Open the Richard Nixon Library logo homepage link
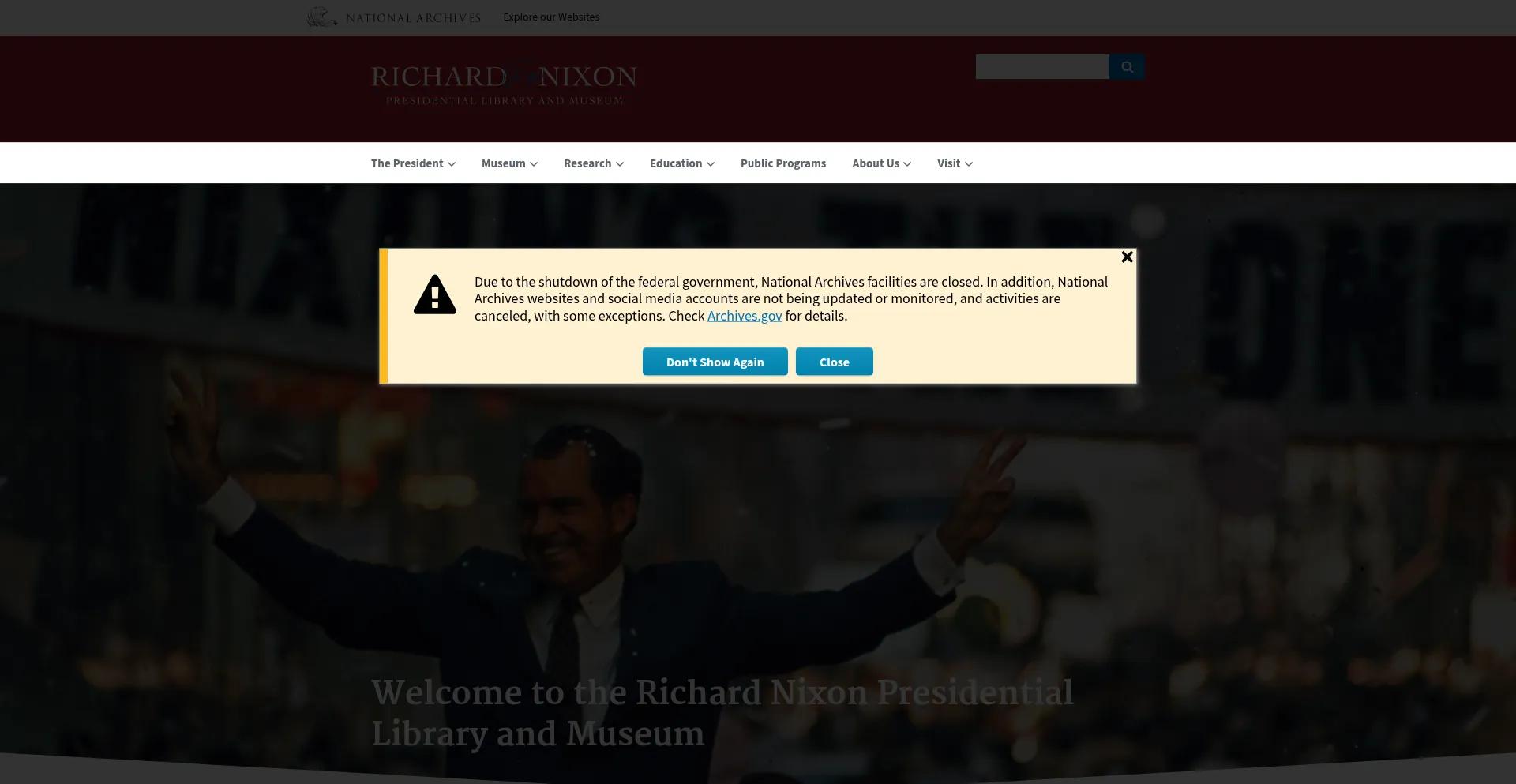Image resolution: width=1516 pixels, height=784 pixels. pos(504,84)
